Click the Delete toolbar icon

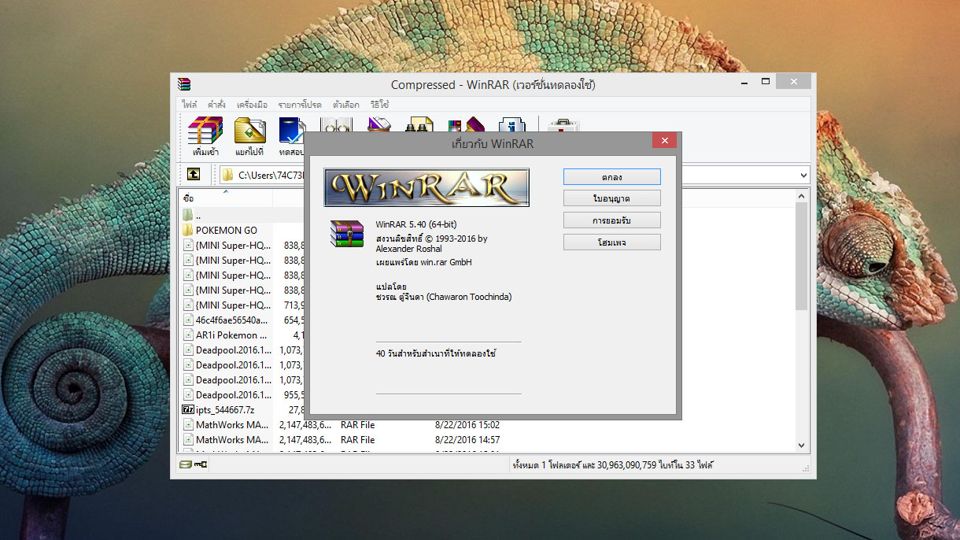379,124
